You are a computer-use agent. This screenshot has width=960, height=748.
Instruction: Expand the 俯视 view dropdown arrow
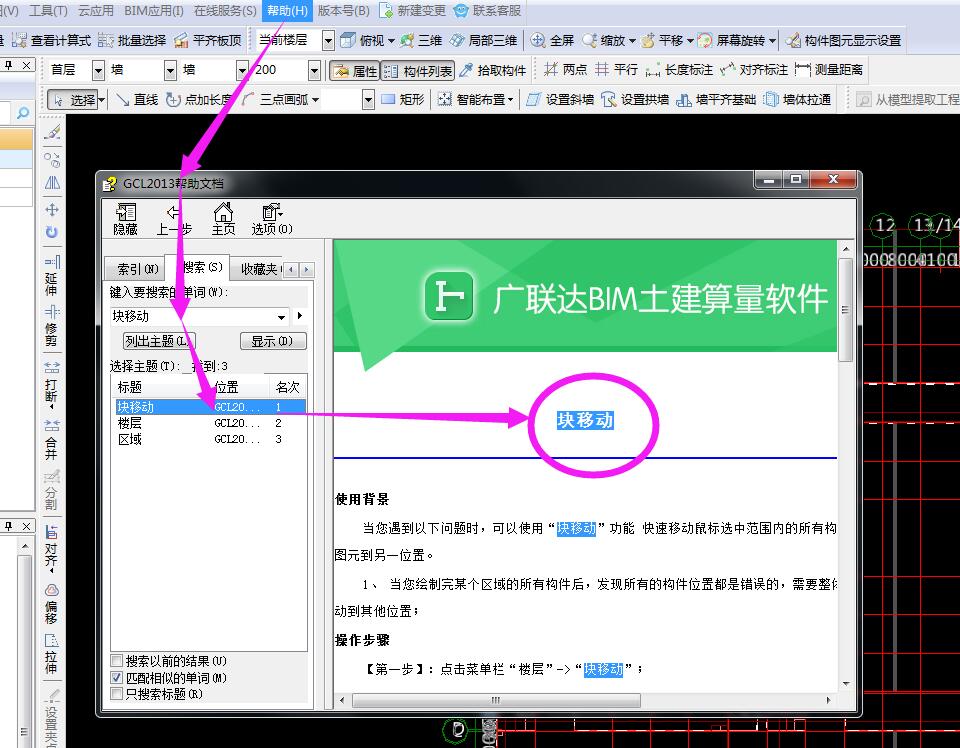[x=391, y=41]
